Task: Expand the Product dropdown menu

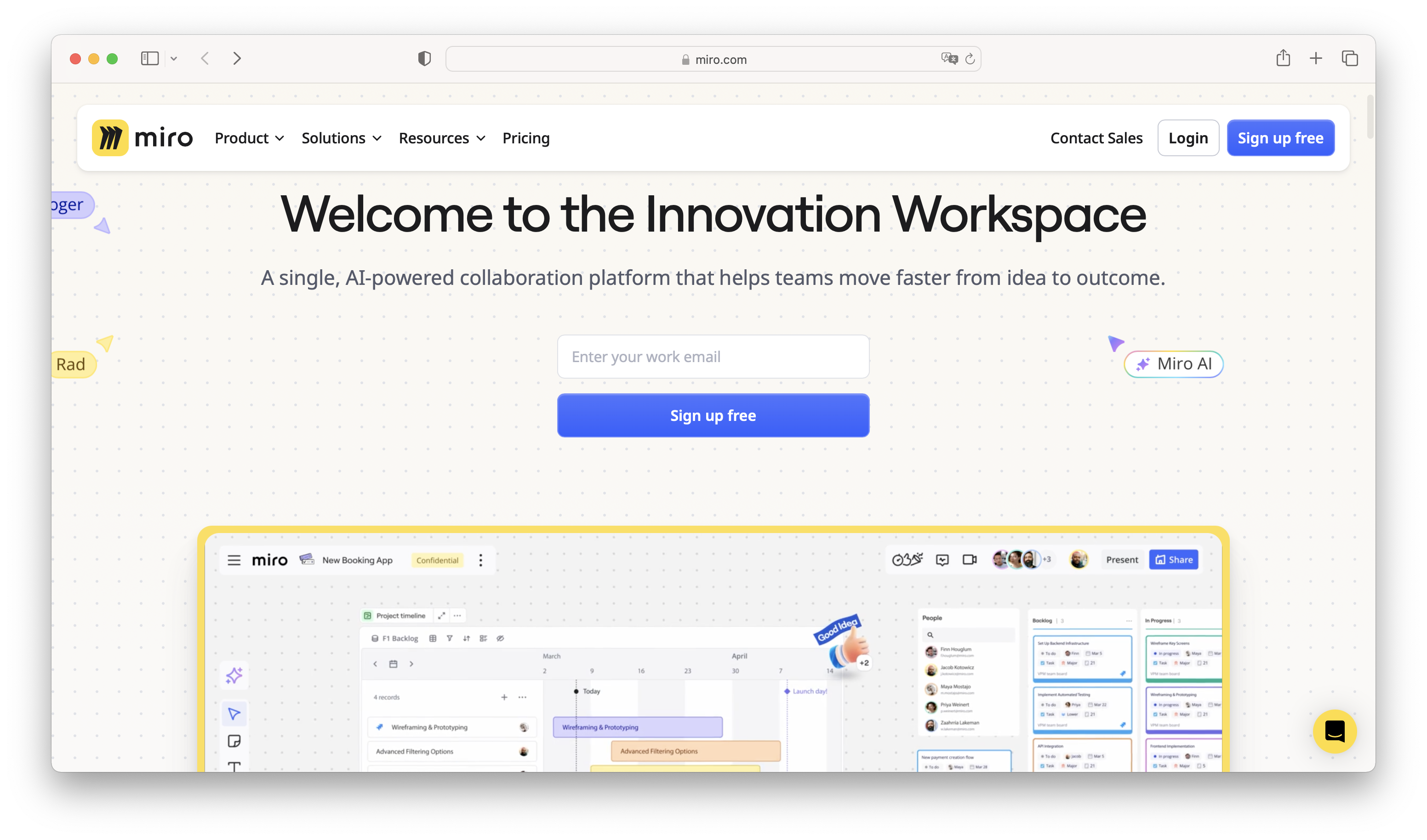Action: pyautogui.click(x=249, y=138)
